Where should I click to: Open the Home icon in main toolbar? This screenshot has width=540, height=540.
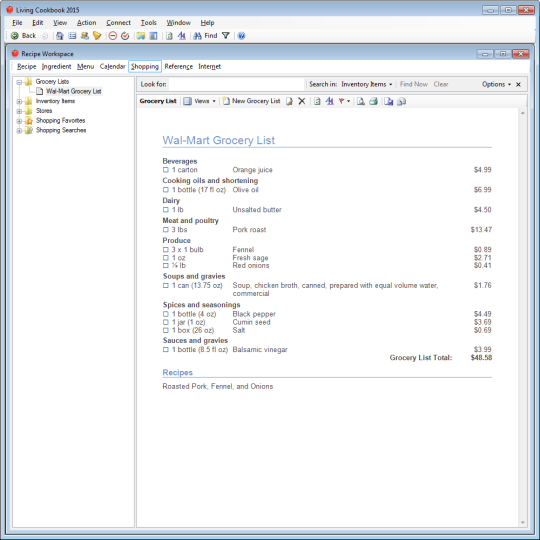tap(60, 35)
